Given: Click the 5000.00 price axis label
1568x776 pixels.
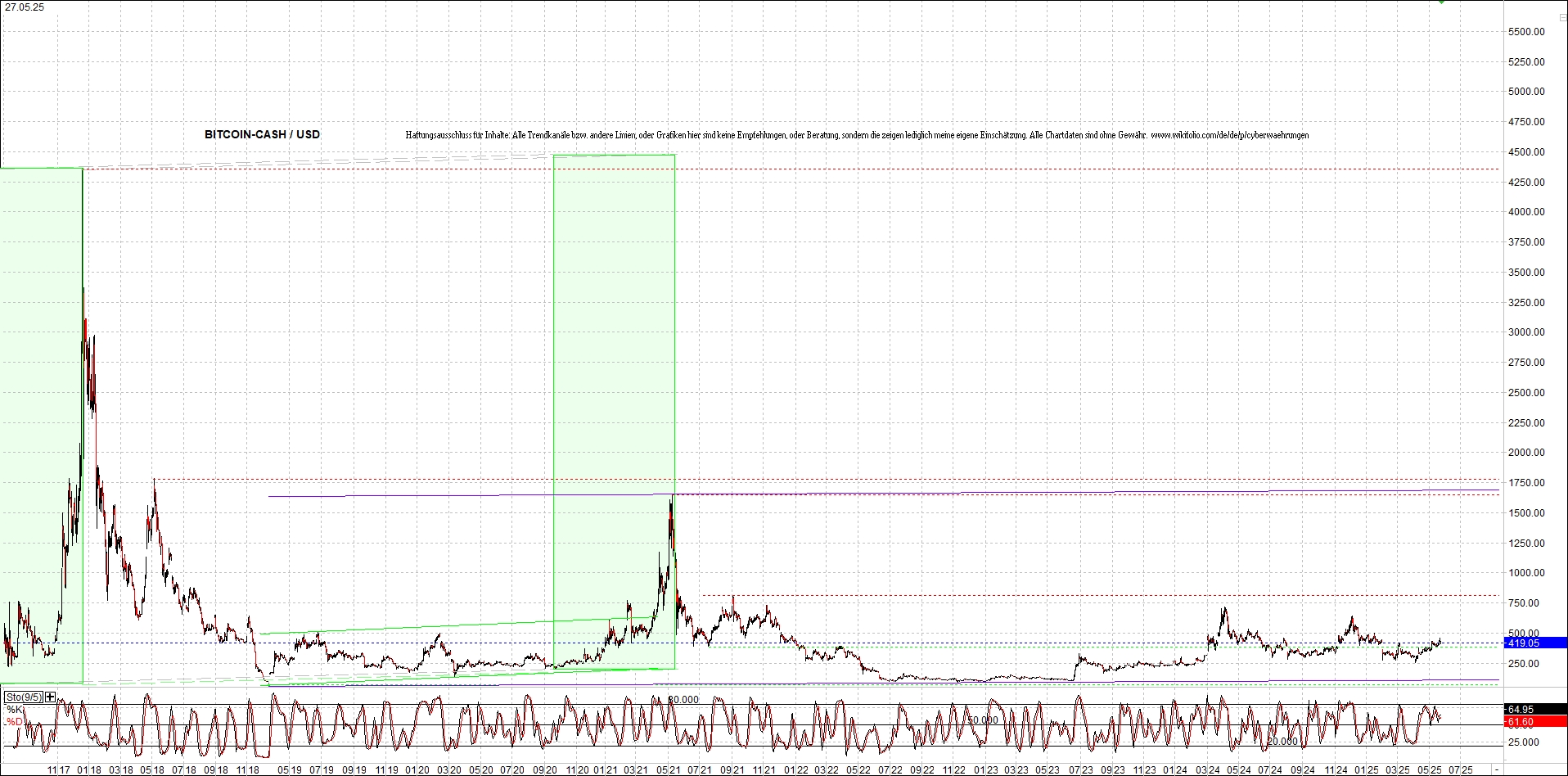Looking at the screenshot, I should pos(1526,91).
